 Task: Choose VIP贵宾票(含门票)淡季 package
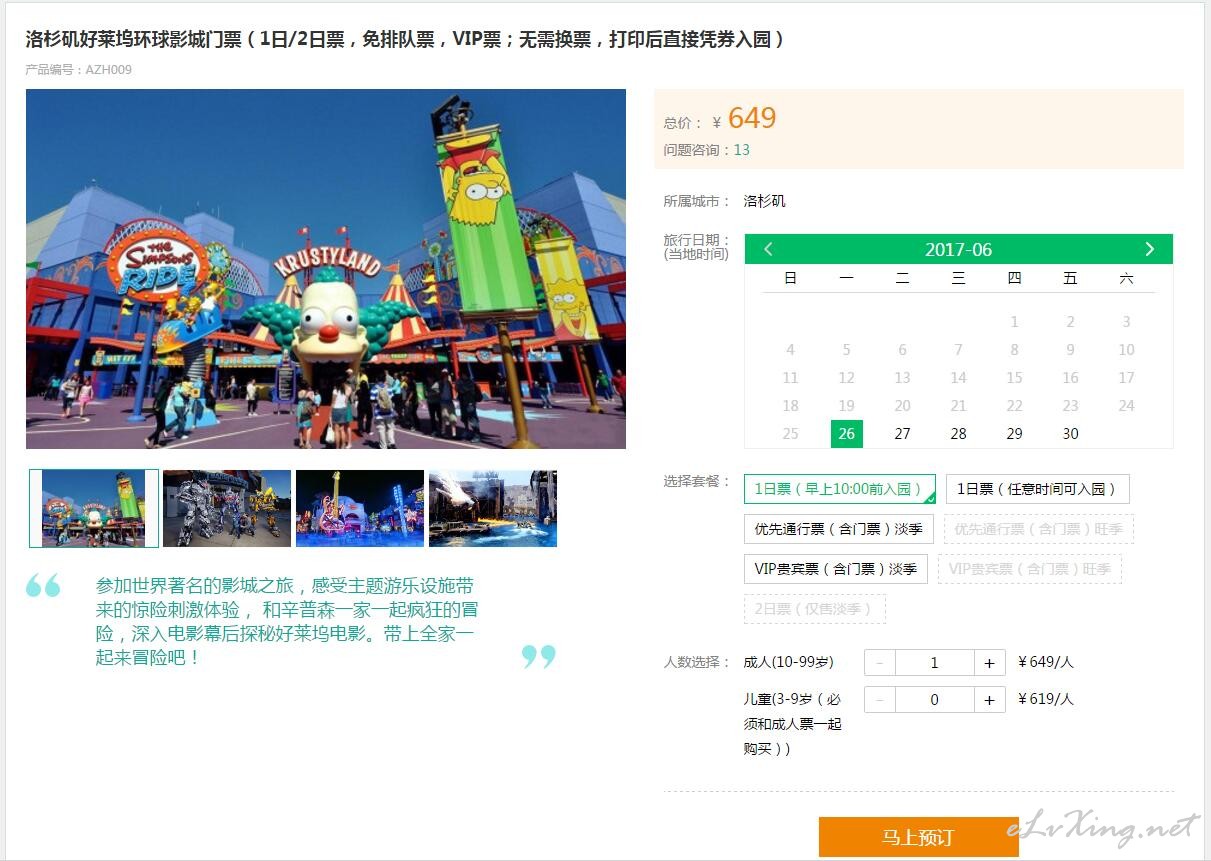click(836, 569)
